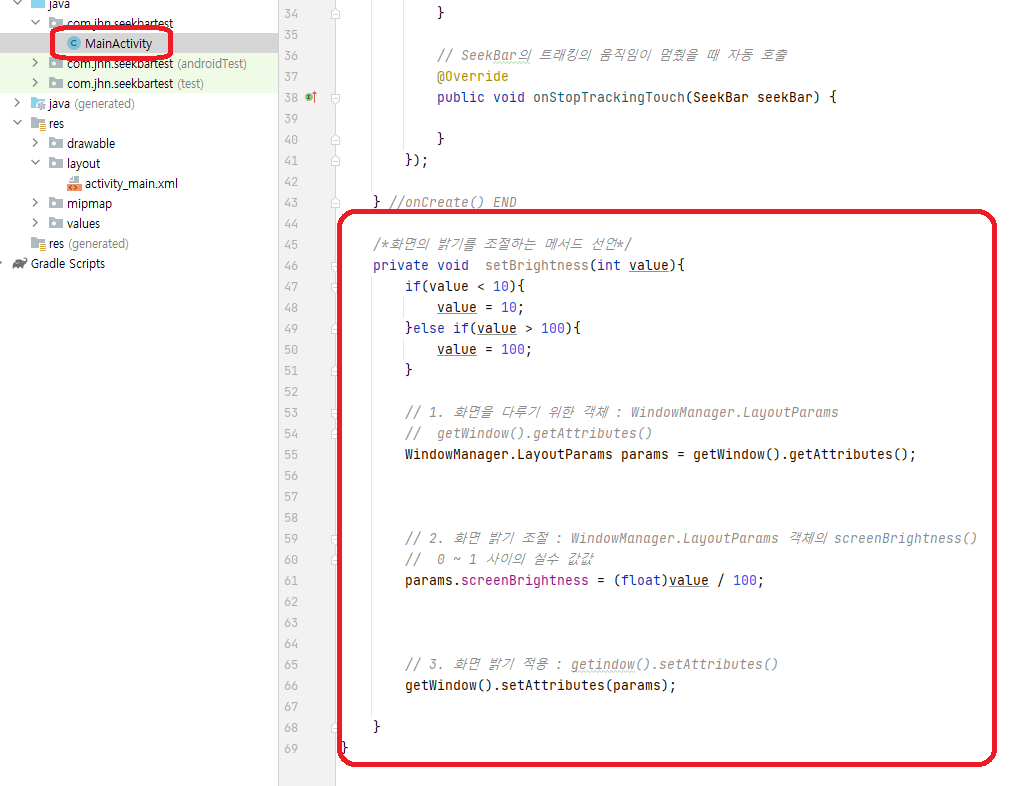Collapse the layout folder
Screen dimensions: 1023x786
(x=35, y=162)
